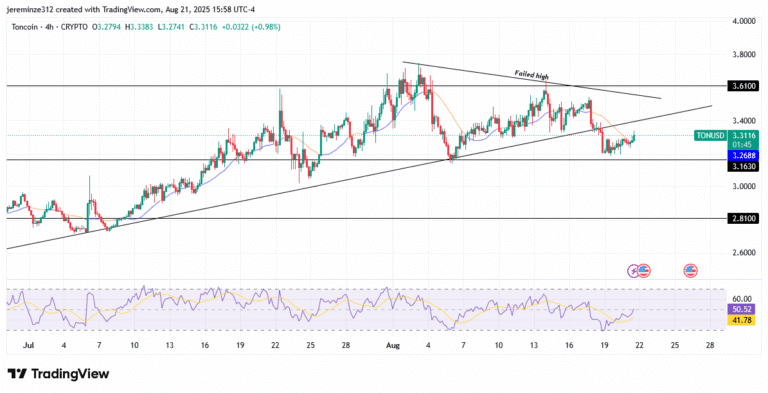Click the 3.6100 price level label
The width and height of the screenshot is (768, 393).
[743, 86]
